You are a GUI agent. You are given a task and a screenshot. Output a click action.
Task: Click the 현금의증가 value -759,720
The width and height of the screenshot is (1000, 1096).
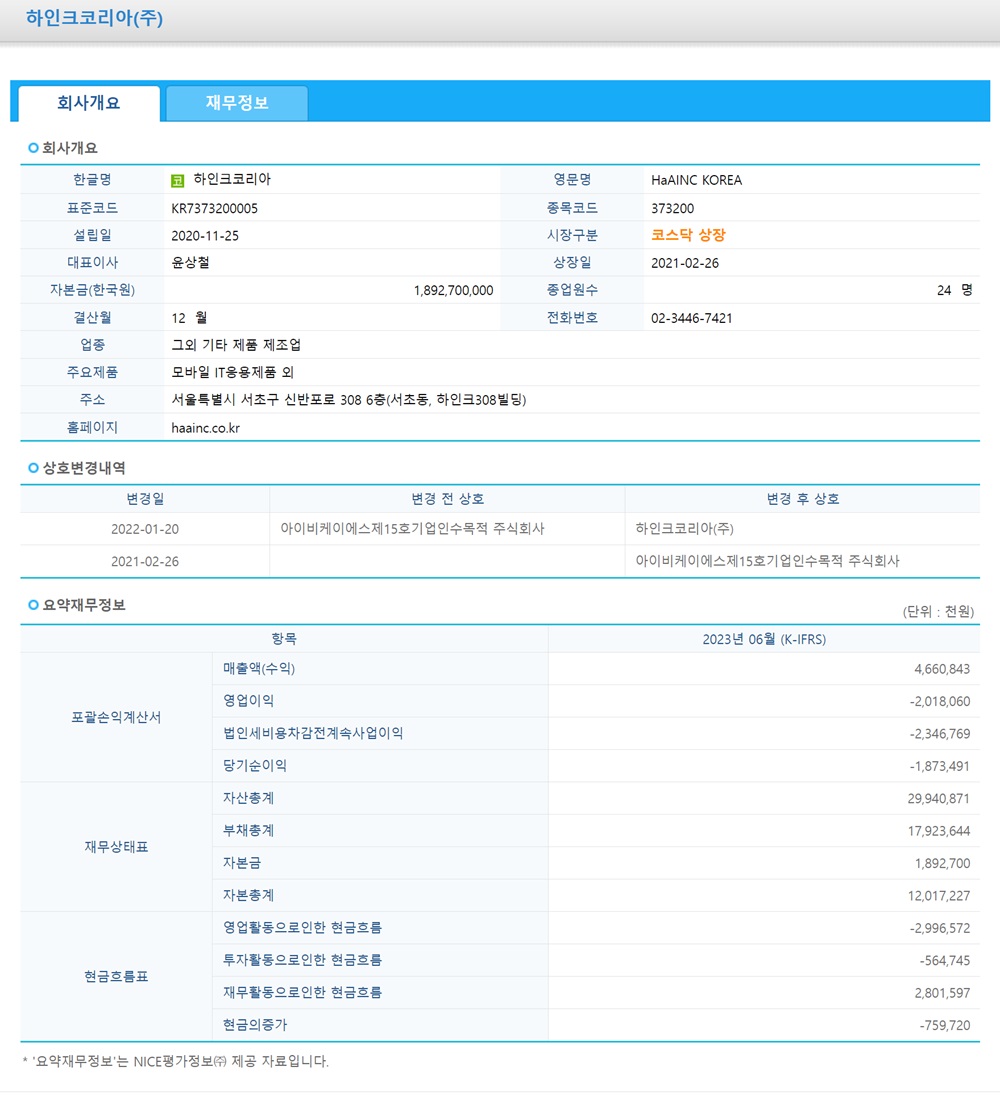point(945,1025)
